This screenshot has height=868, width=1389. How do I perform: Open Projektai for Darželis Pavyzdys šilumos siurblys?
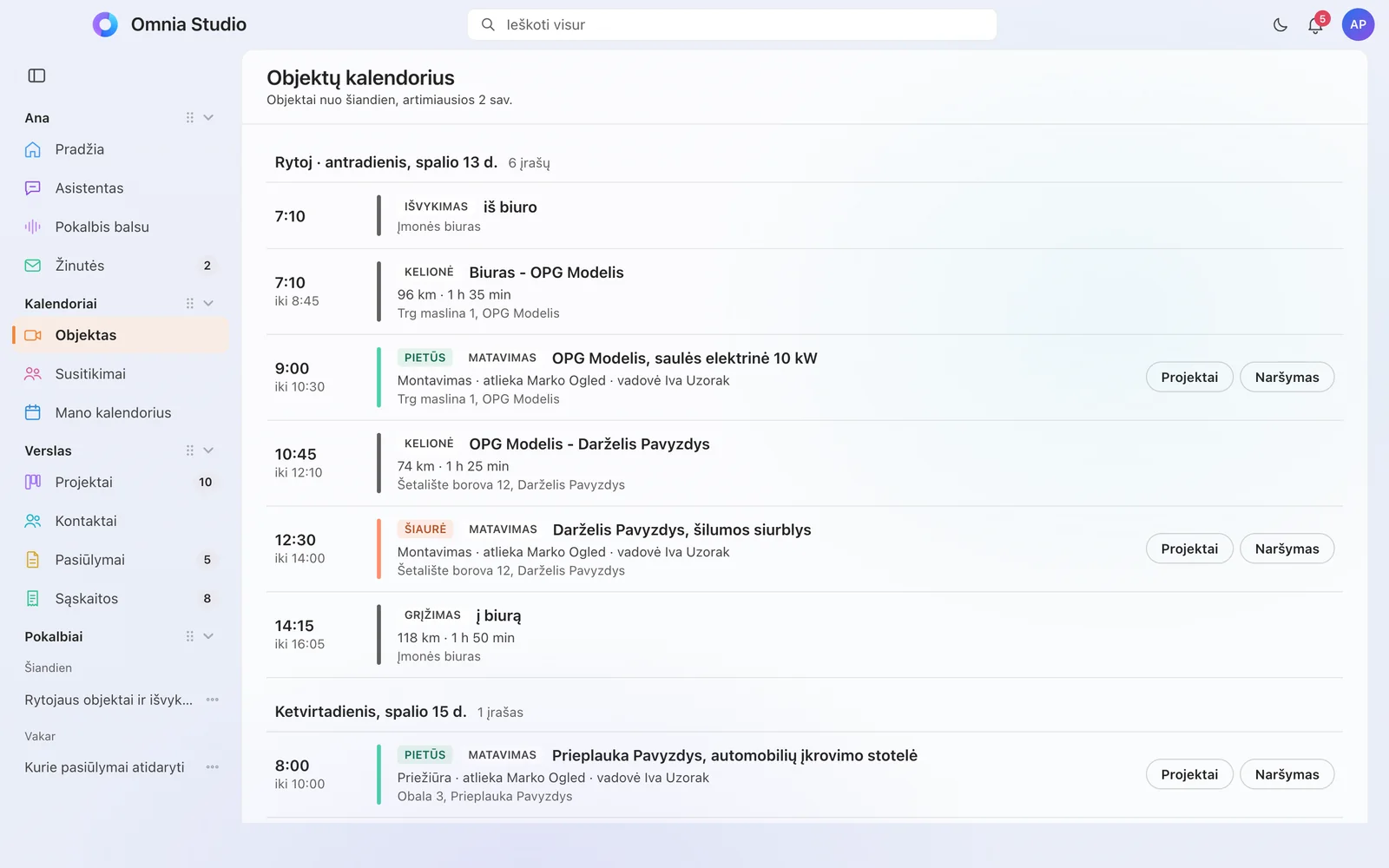[1189, 549]
